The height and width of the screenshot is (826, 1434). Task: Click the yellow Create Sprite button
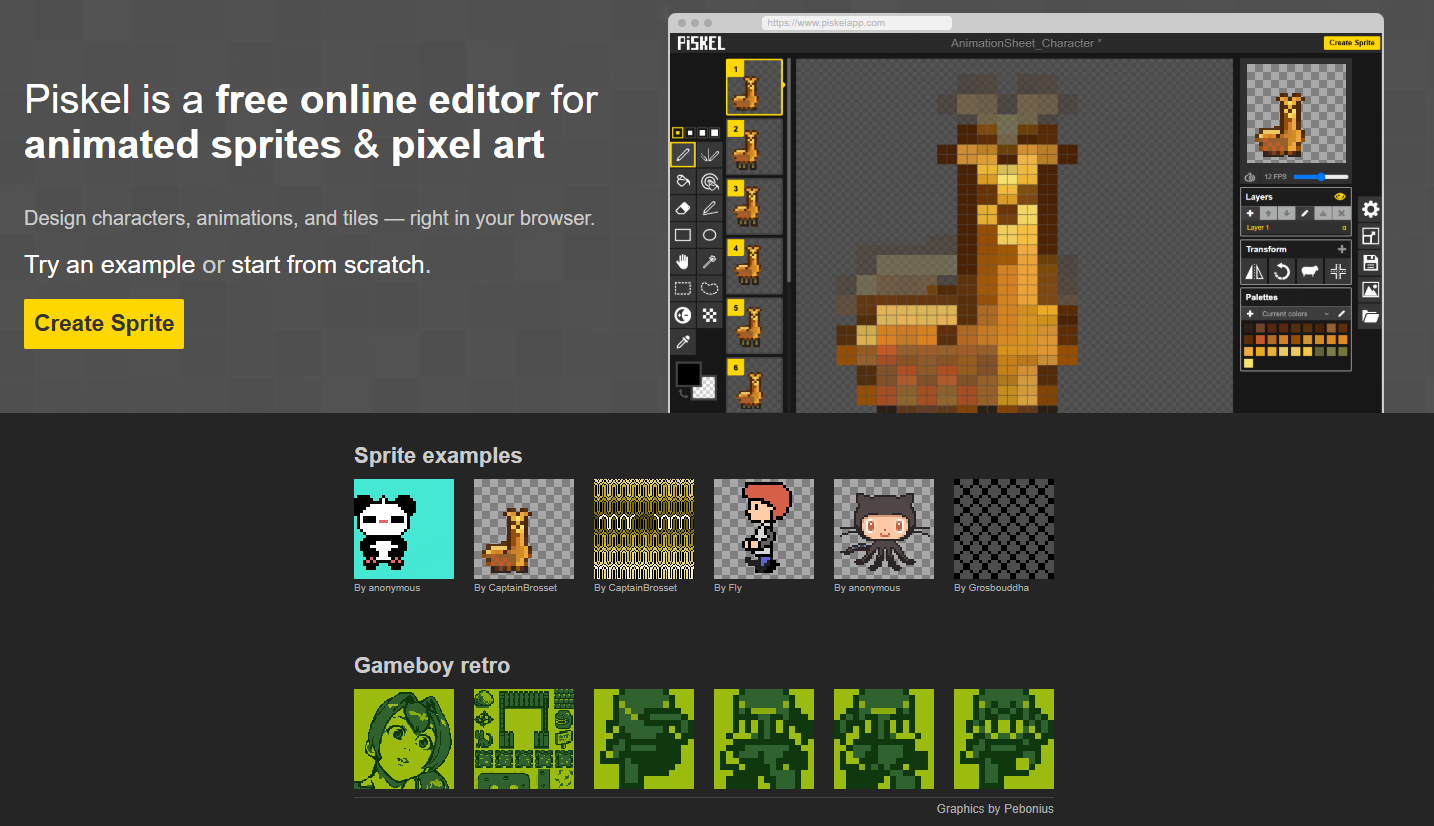pos(104,324)
